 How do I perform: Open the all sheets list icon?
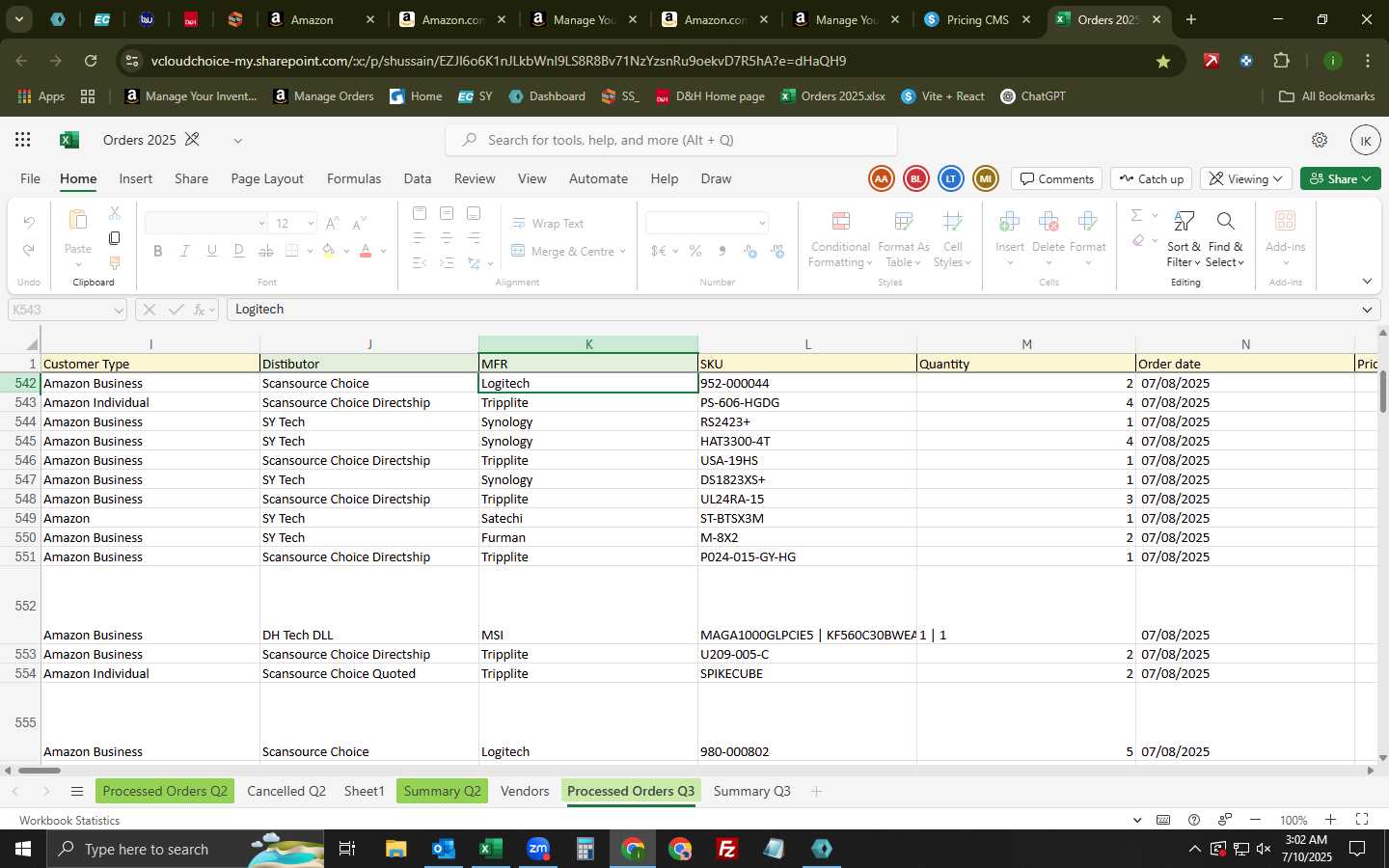coord(77,792)
